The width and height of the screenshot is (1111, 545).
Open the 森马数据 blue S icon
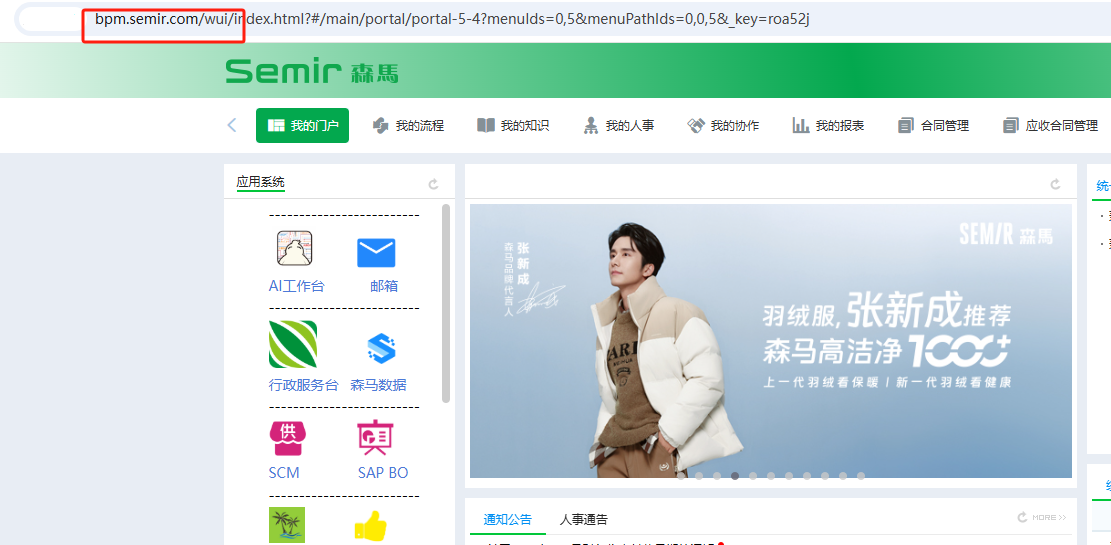381,348
